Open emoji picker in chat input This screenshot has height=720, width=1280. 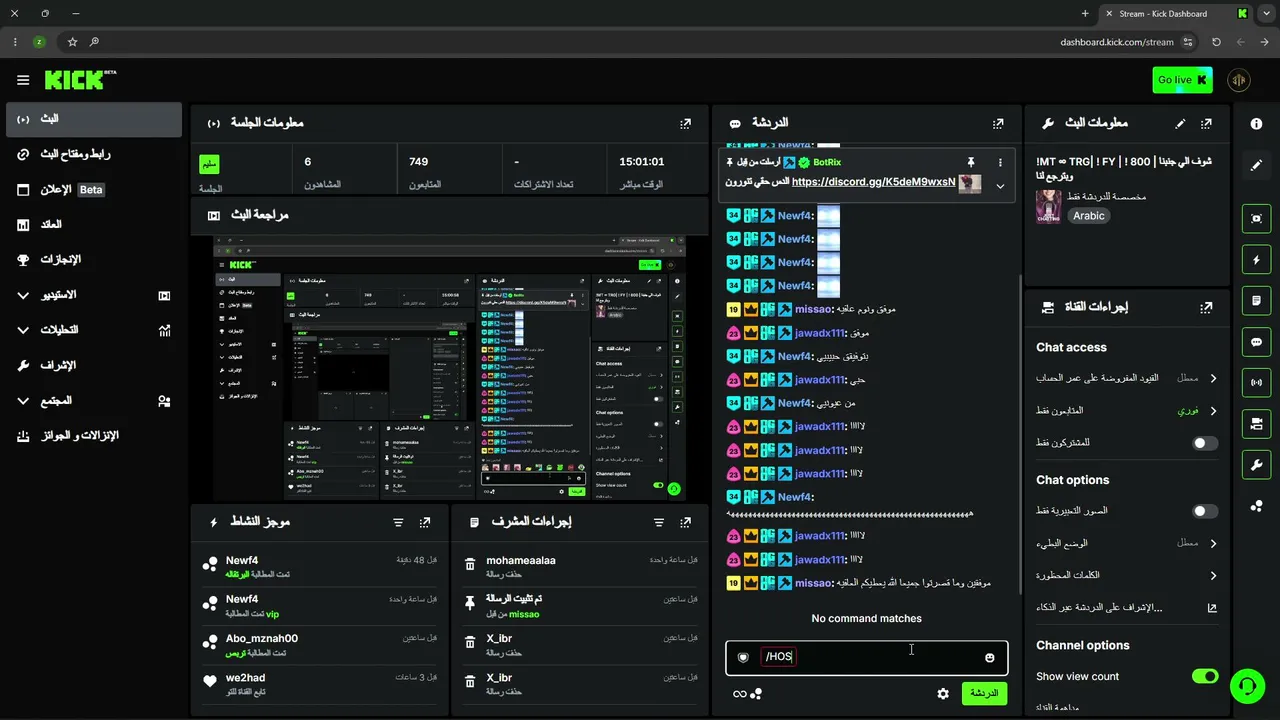[x=990, y=657]
